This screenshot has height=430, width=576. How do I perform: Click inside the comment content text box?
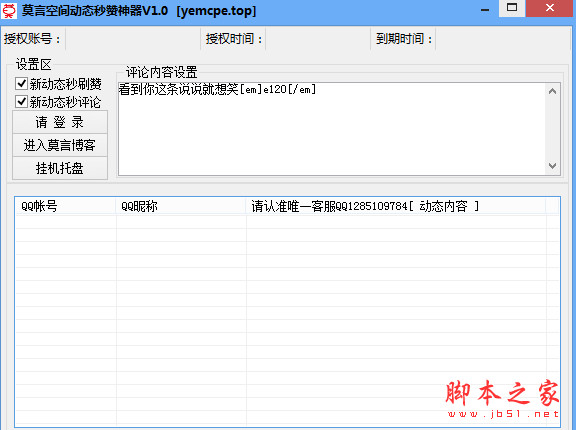332,129
